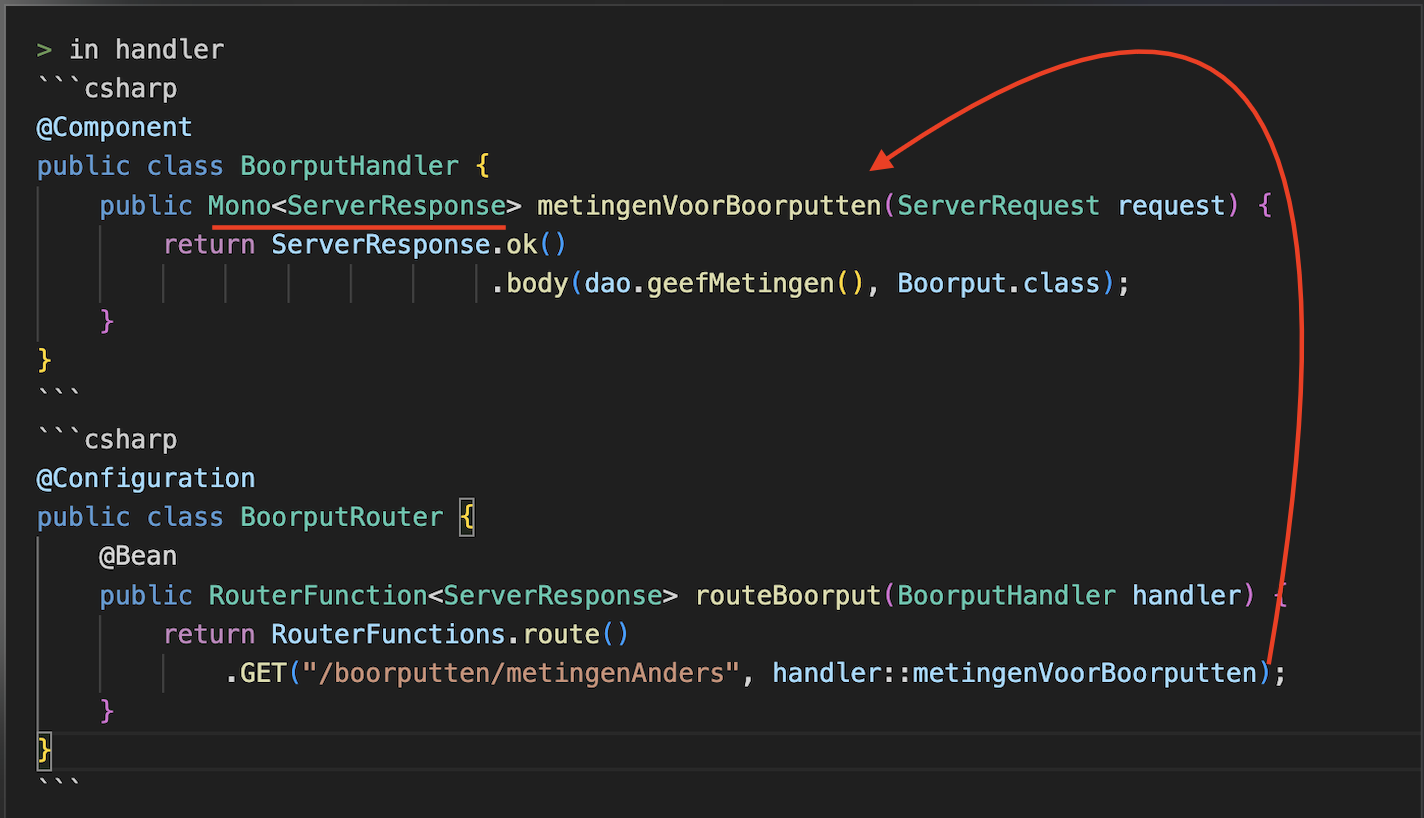Image resolution: width=1424 pixels, height=818 pixels.
Task: Click the routeBoorput method name
Action: click(x=787, y=596)
